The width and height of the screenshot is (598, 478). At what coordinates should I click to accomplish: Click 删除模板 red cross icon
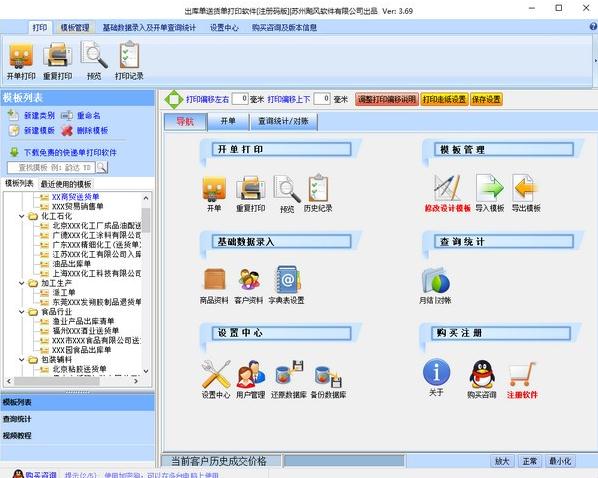[x=67, y=131]
